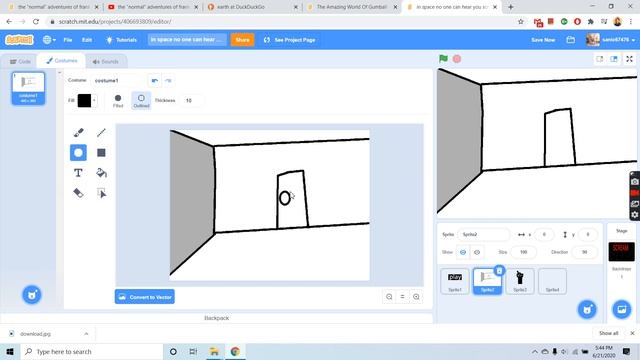Edit the sprite Direction field
Image resolution: width=640 pixels, height=360 pixels.
[x=584, y=252]
